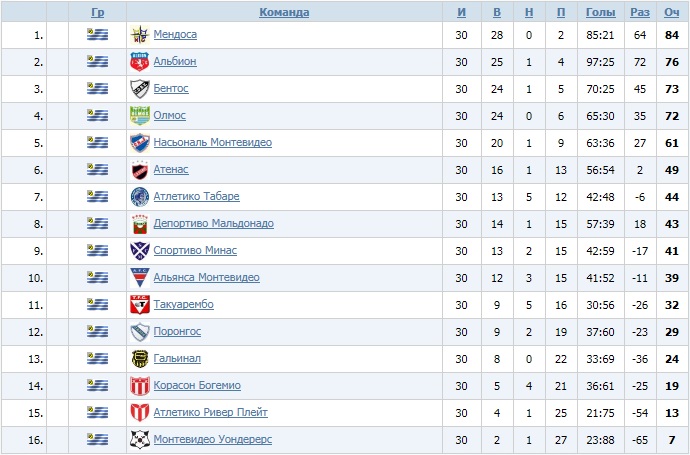Open Атлетико Ривер Плейт team link
The image size is (690, 455).
[210, 413]
